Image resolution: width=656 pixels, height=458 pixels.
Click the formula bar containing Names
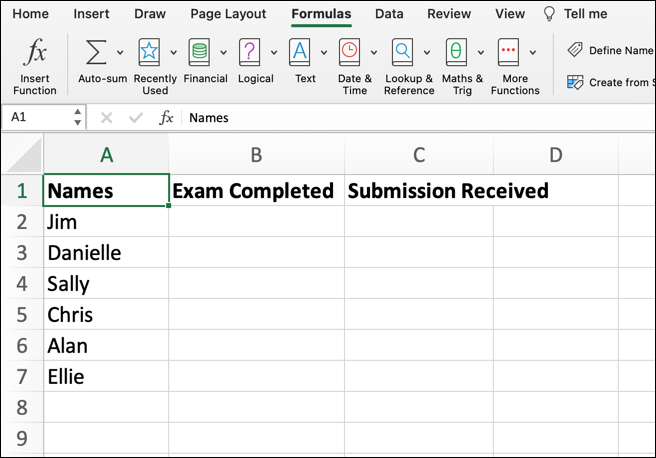click(x=418, y=118)
